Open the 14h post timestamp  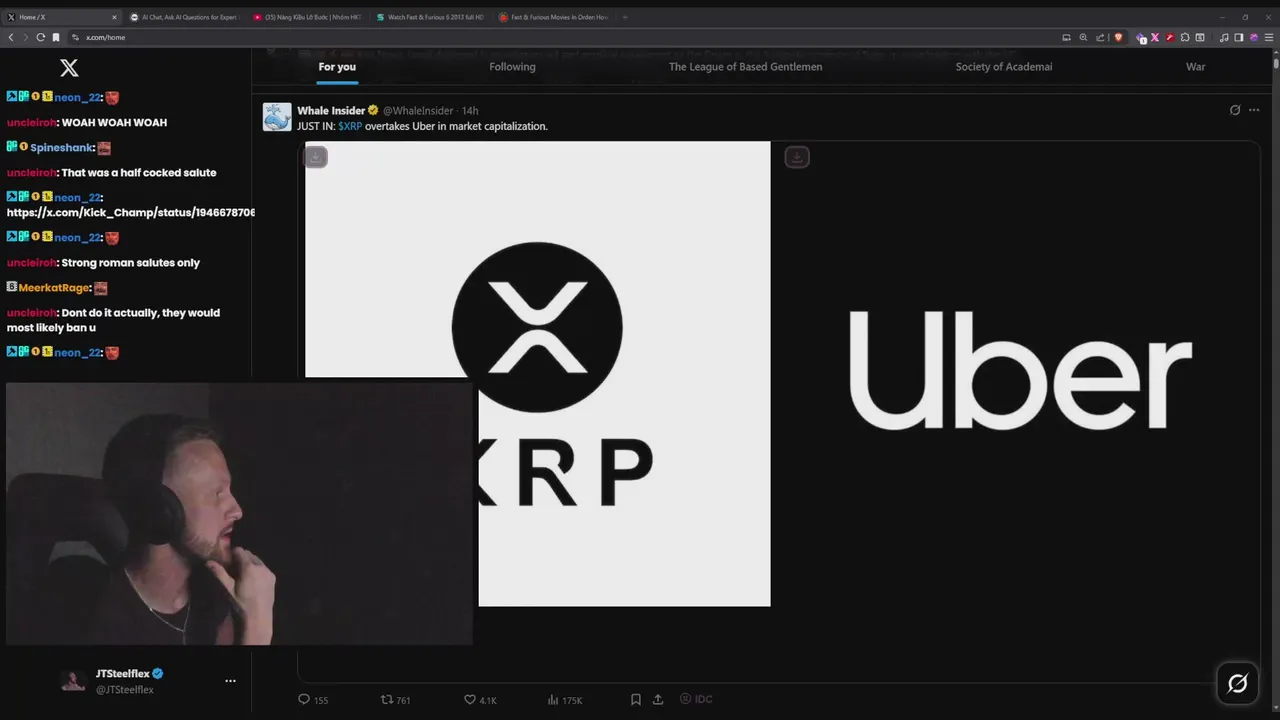point(470,111)
